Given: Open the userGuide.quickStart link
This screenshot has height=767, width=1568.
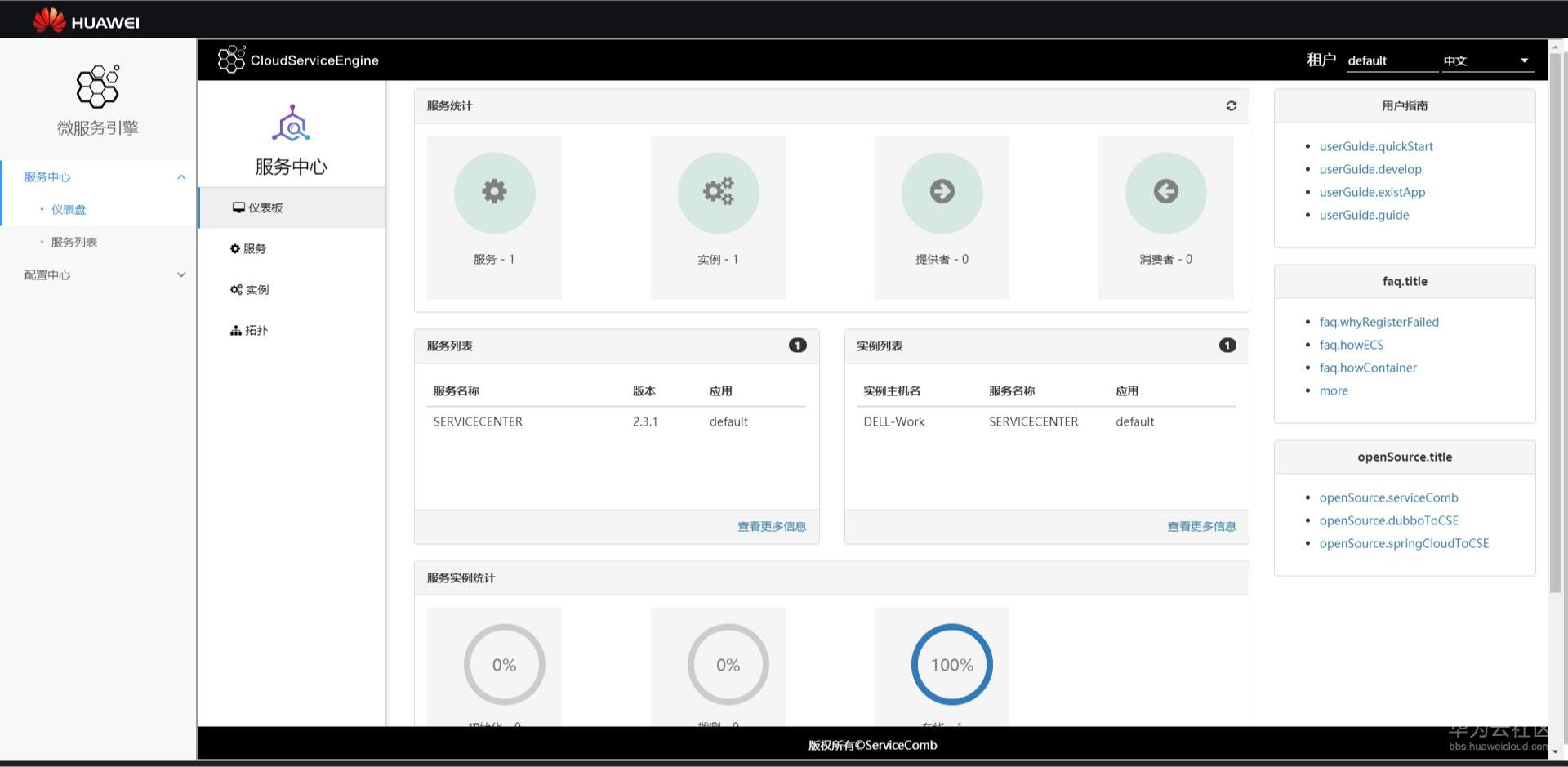Looking at the screenshot, I should (1376, 147).
